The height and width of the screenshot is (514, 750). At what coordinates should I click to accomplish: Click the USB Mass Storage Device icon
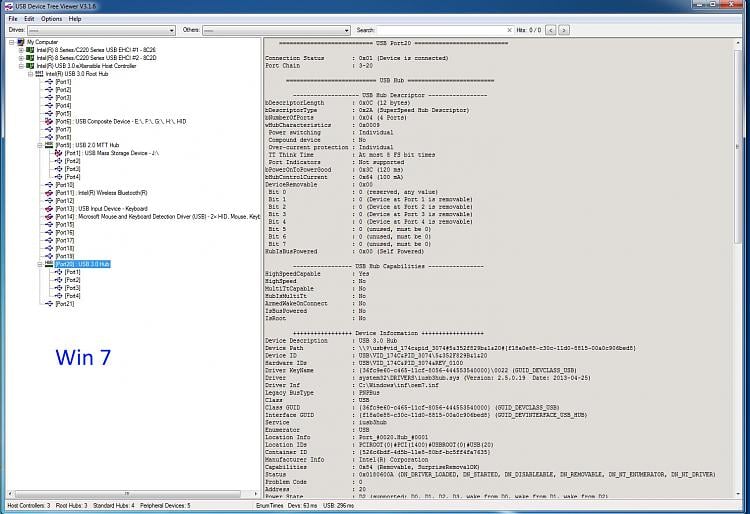[57, 153]
